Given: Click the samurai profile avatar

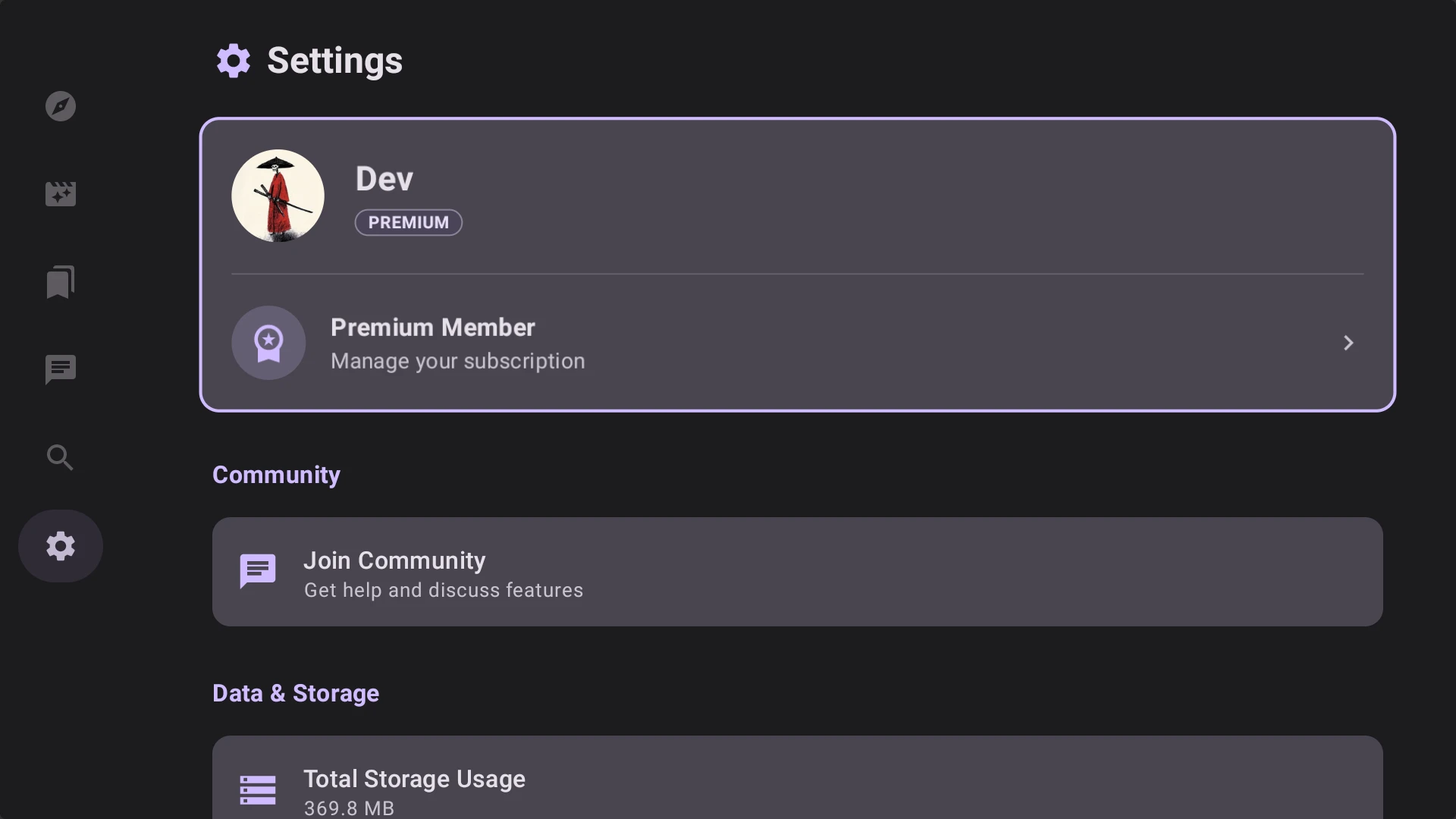Looking at the screenshot, I should click(x=278, y=196).
